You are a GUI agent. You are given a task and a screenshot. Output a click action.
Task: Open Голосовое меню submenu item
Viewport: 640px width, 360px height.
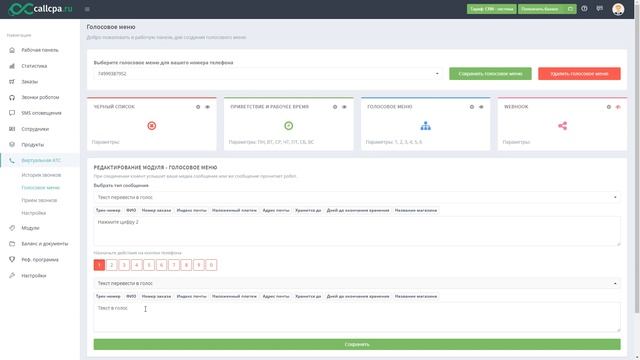(x=40, y=188)
